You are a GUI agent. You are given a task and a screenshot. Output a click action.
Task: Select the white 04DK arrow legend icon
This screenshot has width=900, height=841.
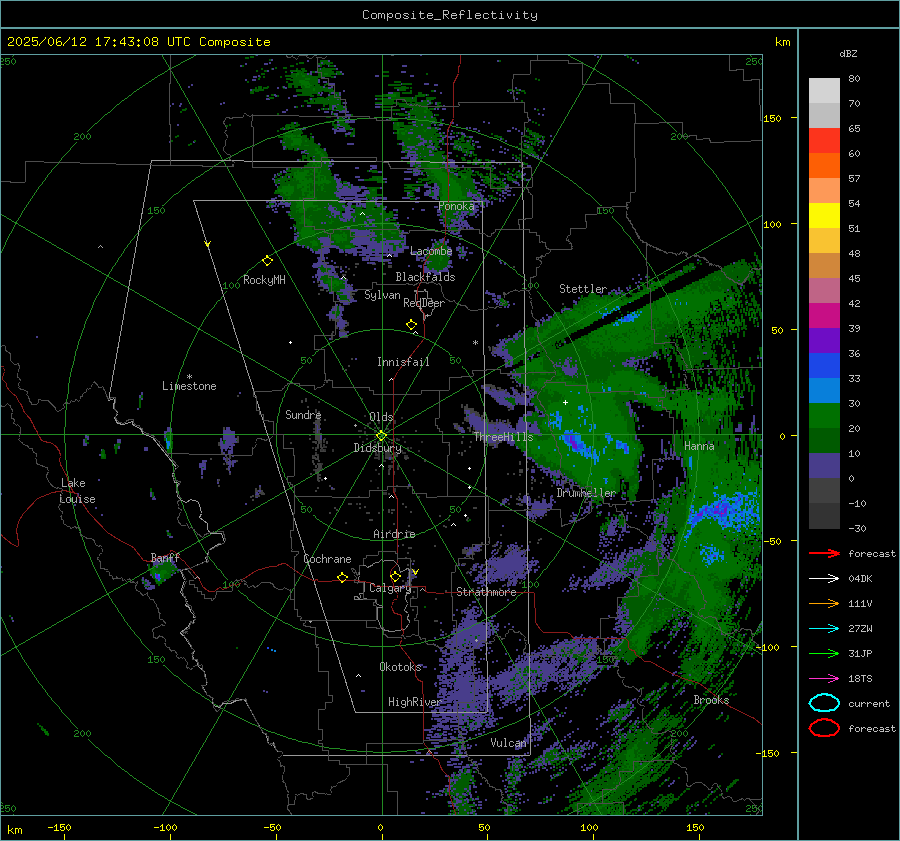tap(824, 578)
